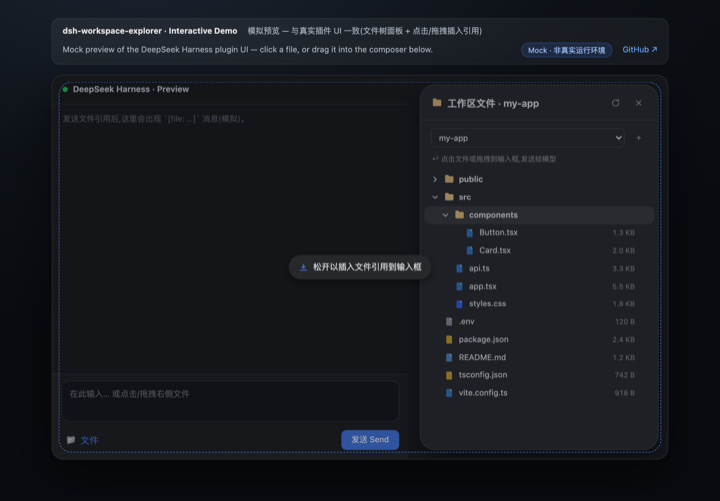Open the GitHub link
This screenshot has height=501, width=720.
pyautogui.click(x=639, y=50)
